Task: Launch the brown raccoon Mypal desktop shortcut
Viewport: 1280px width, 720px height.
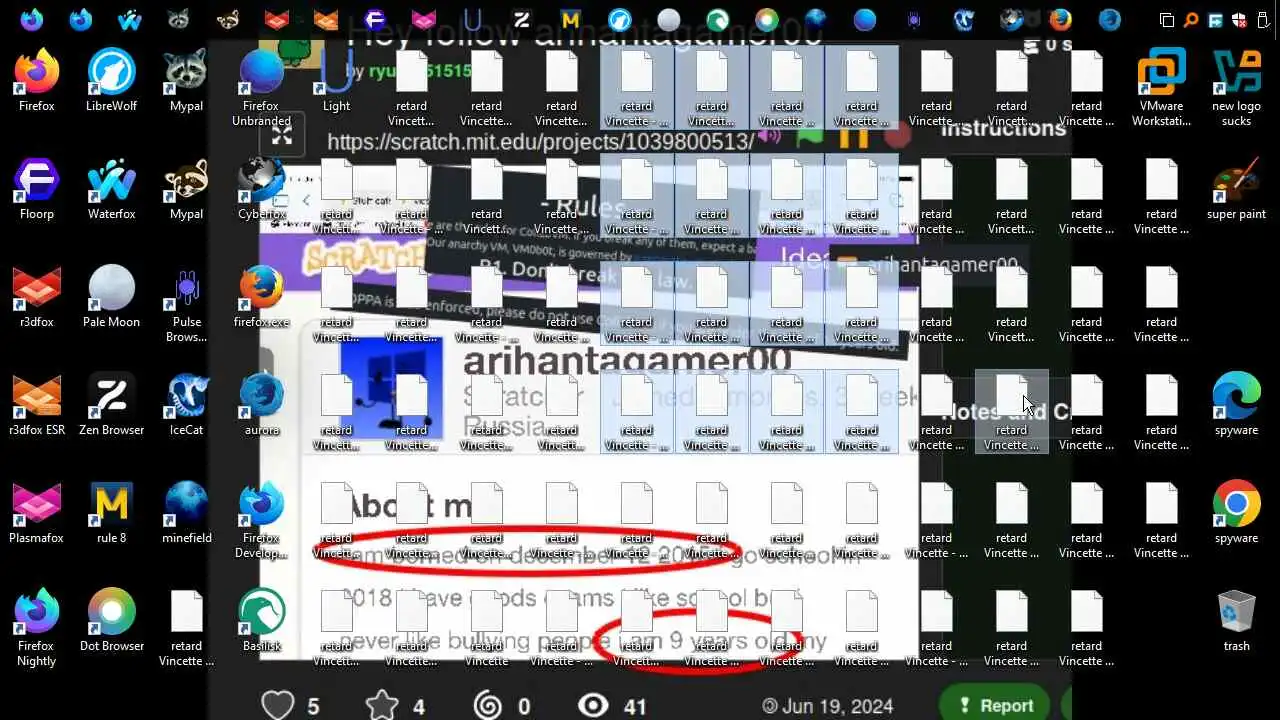Action: [186, 188]
